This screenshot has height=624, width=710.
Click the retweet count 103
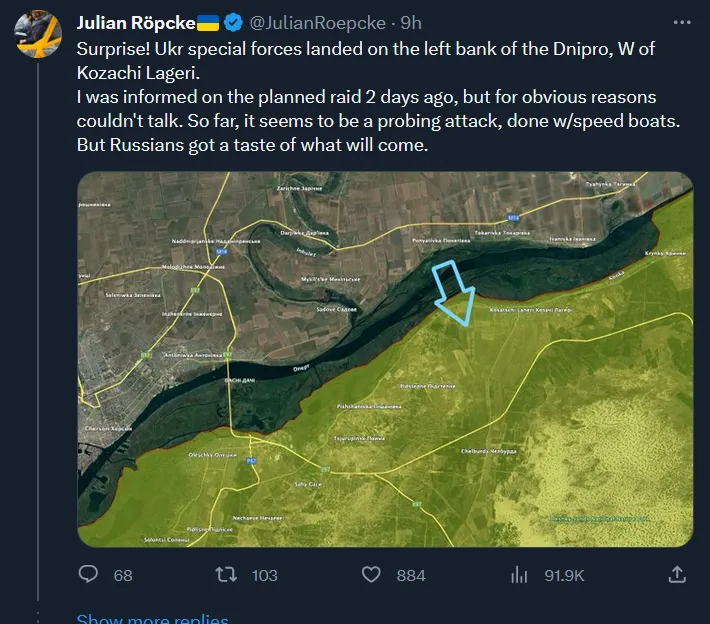pos(264,575)
